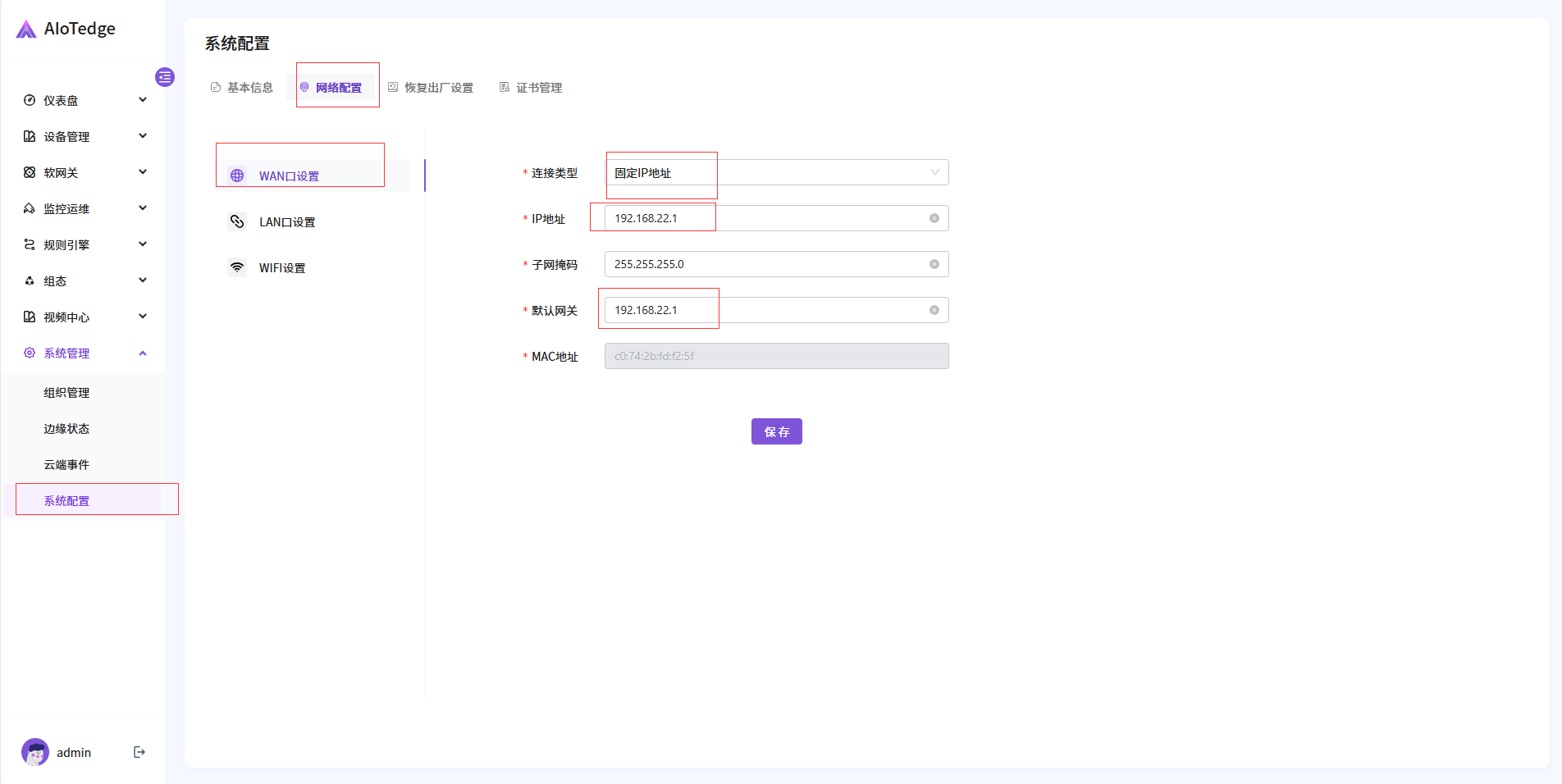Click the WIFI设置 wifi icon
Screen dimensions: 1562x784
click(237, 267)
